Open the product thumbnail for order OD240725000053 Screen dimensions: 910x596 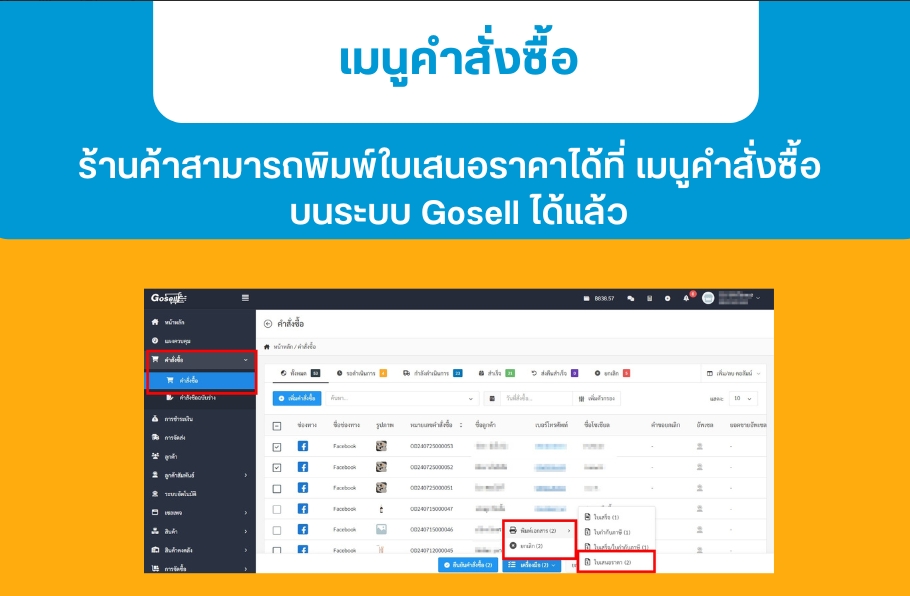(381, 446)
